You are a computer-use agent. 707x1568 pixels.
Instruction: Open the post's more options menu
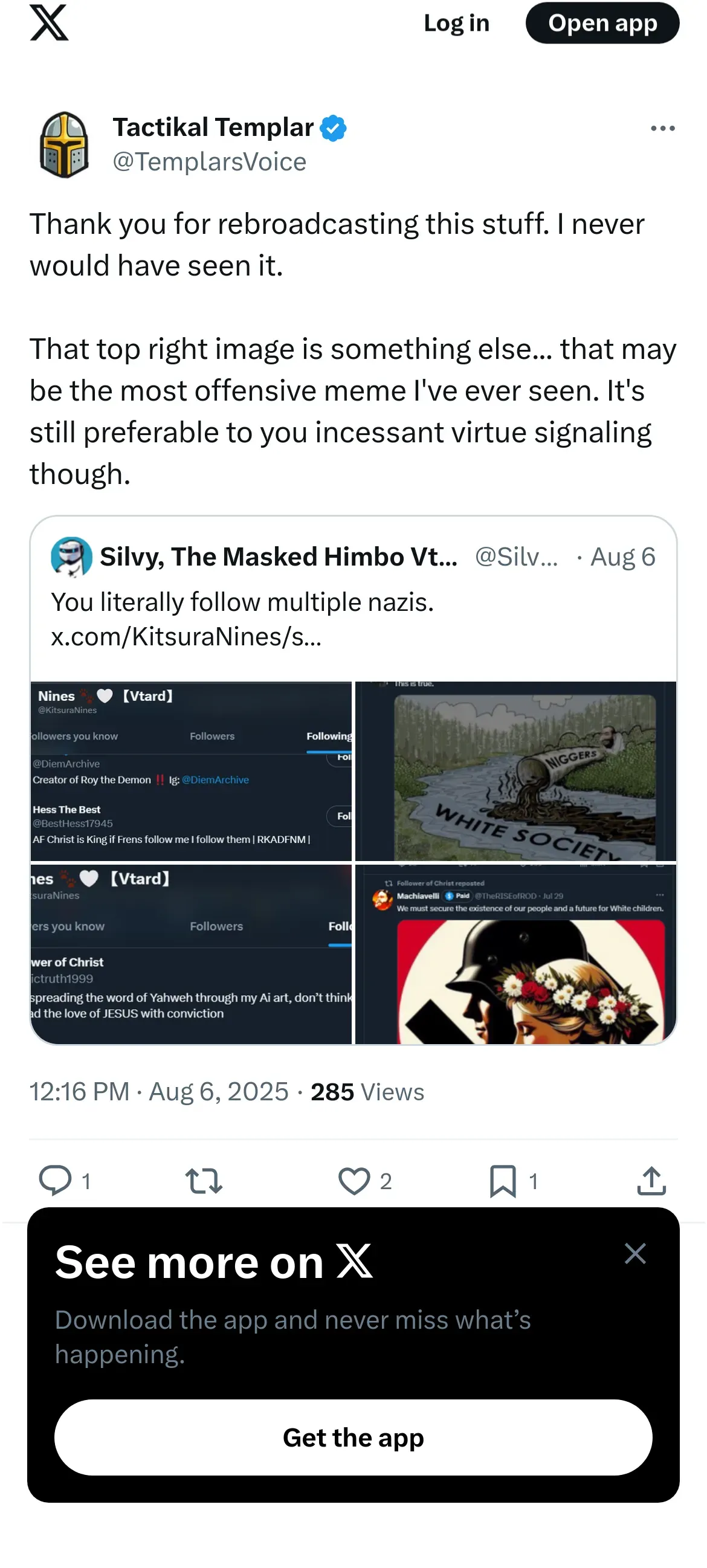click(662, 129)
